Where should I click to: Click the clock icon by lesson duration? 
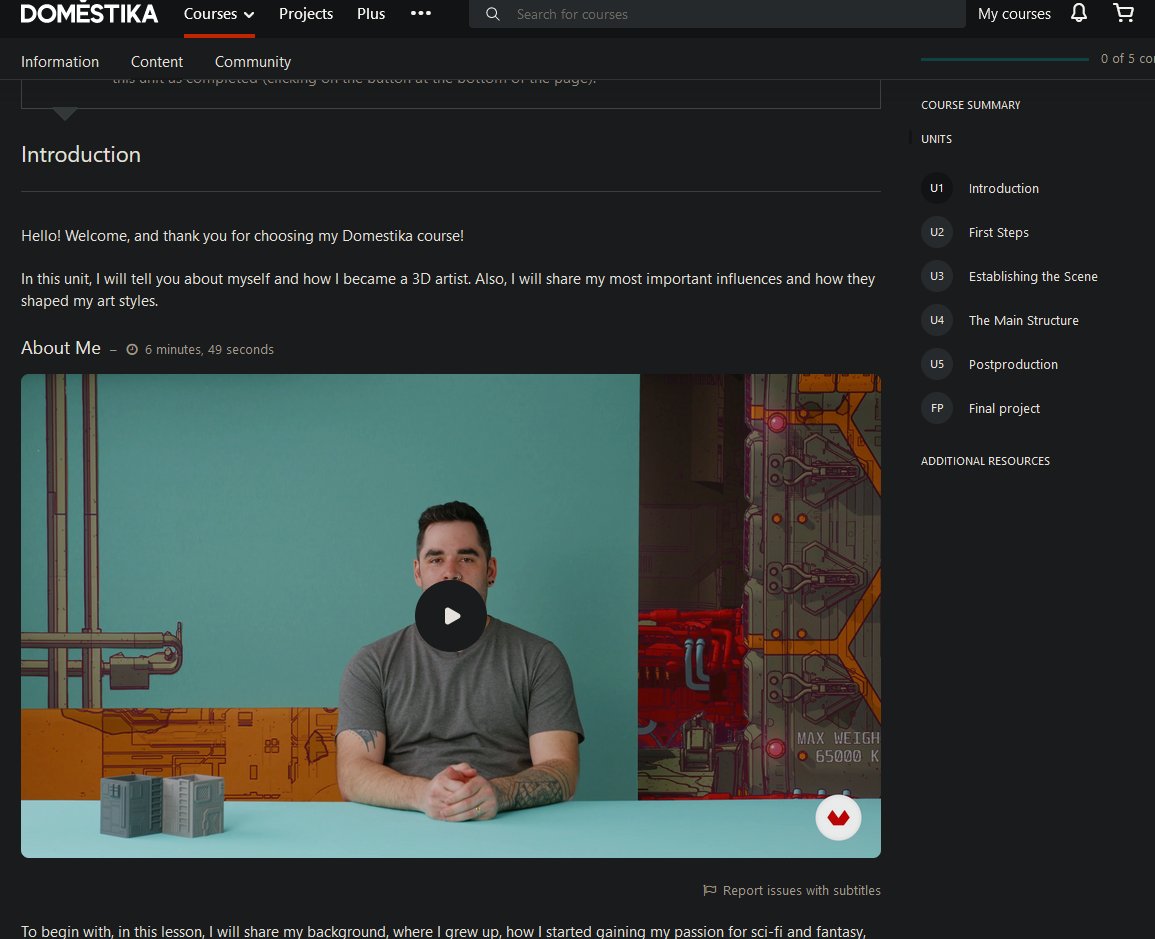(132, 350)
